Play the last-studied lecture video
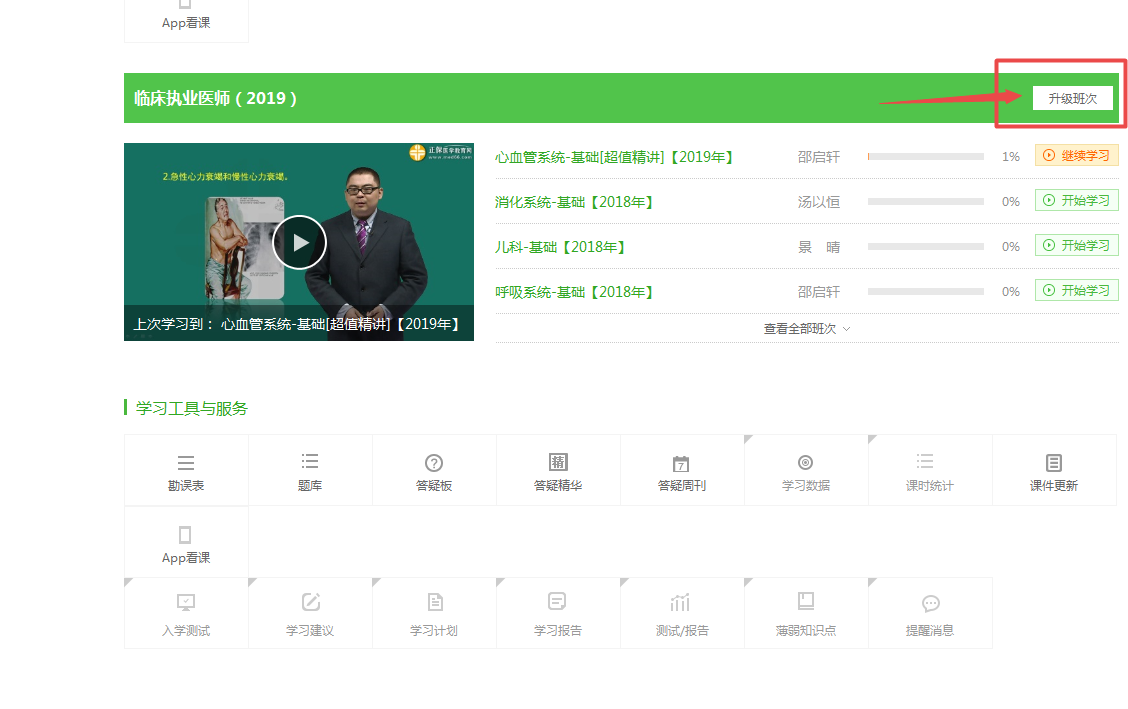Screen dimensions: 1128x709 (299, 242)
